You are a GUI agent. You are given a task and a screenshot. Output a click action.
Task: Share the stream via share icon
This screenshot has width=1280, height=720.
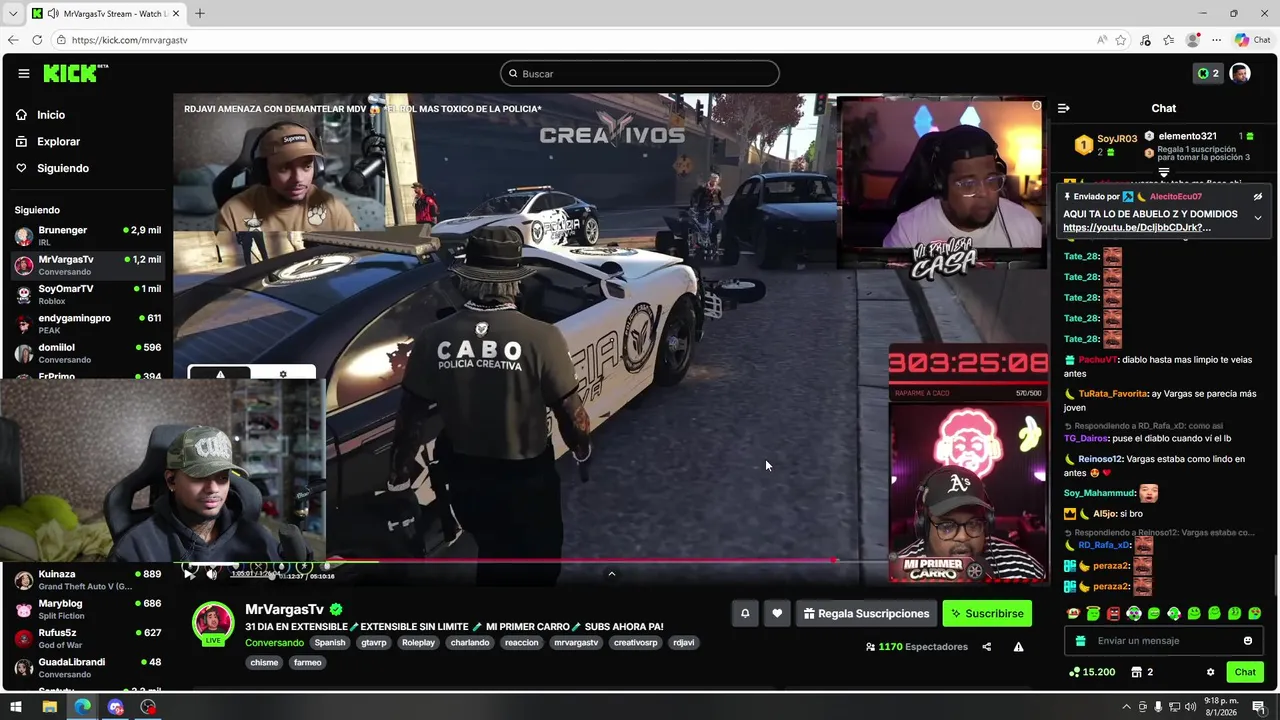pos(987,647)
